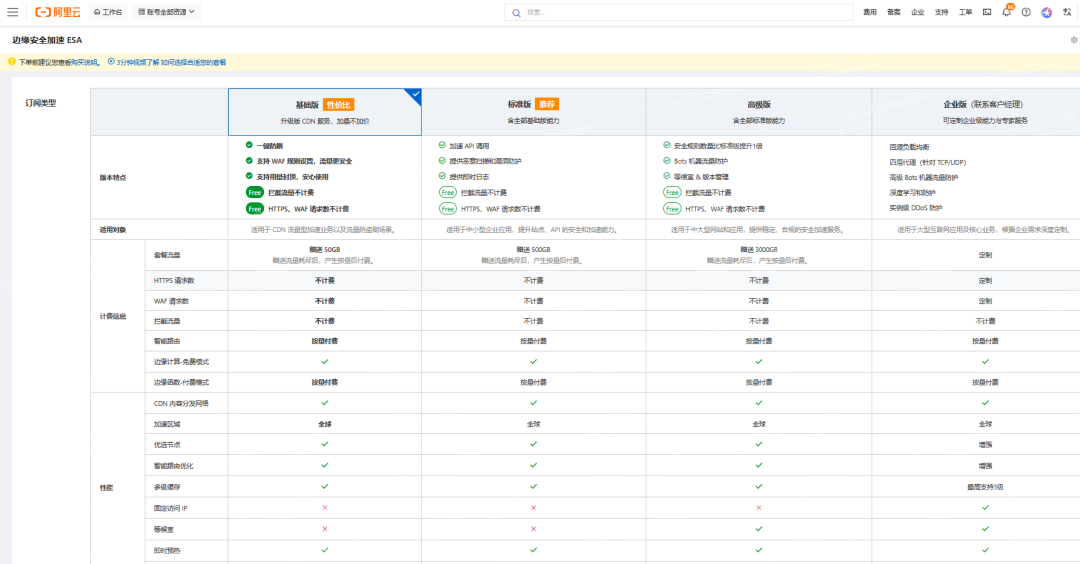The image size is (1080, 564).
Task: Click the 订阅类型 label
Action: (41, 103)
